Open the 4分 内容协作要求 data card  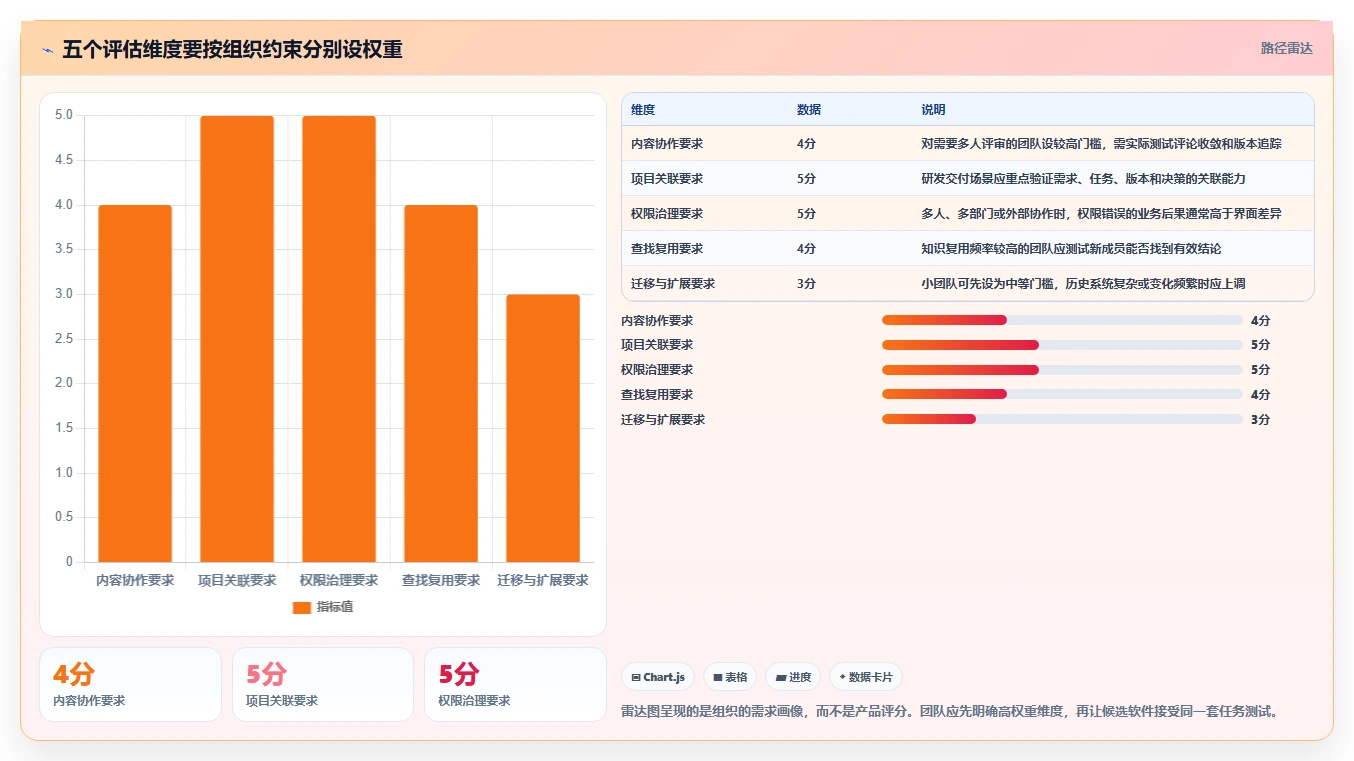(x=130, y=684)
